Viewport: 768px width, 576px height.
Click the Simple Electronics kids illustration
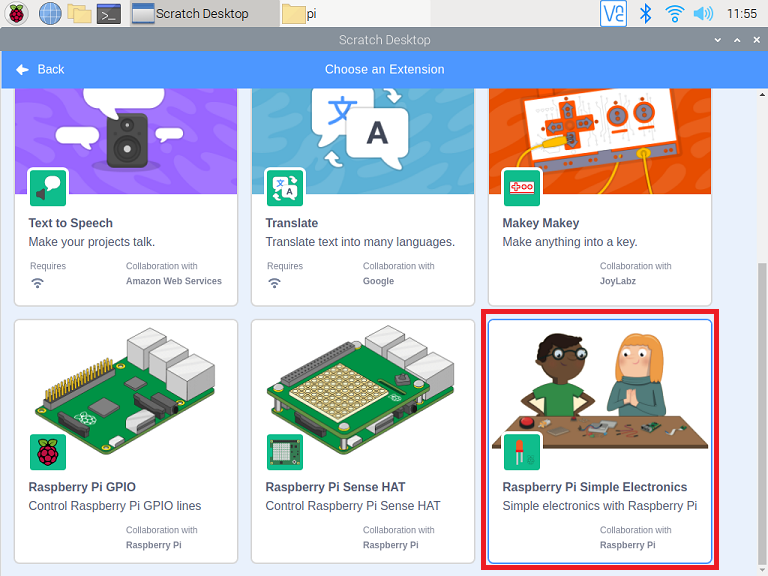tap(600, 390)
